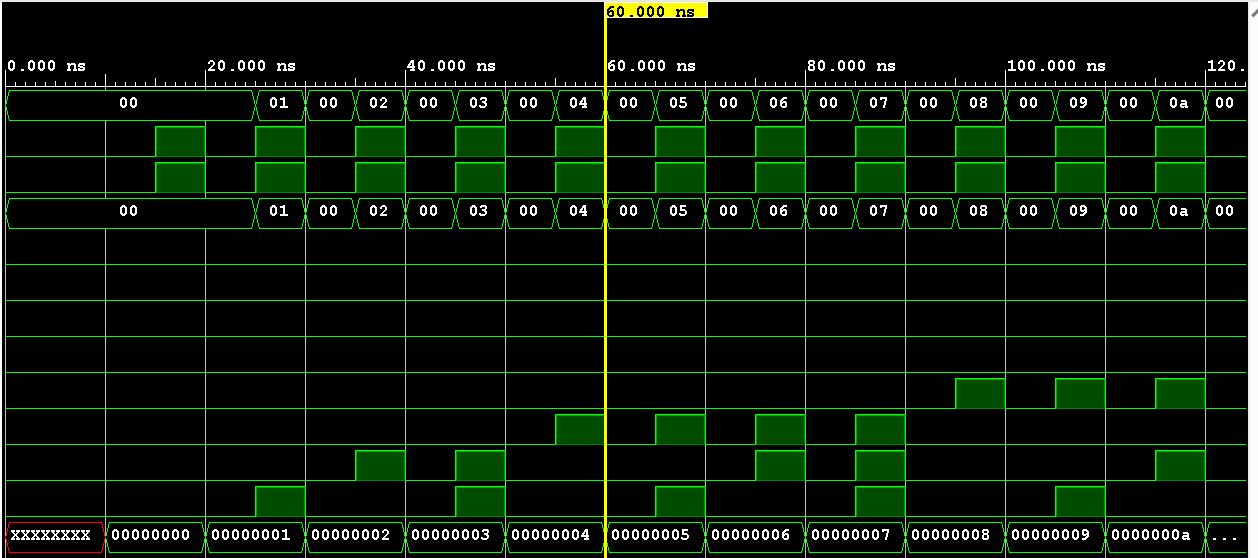
Task: Click the 80.000 ns ruler label
Action: [851, 66]
